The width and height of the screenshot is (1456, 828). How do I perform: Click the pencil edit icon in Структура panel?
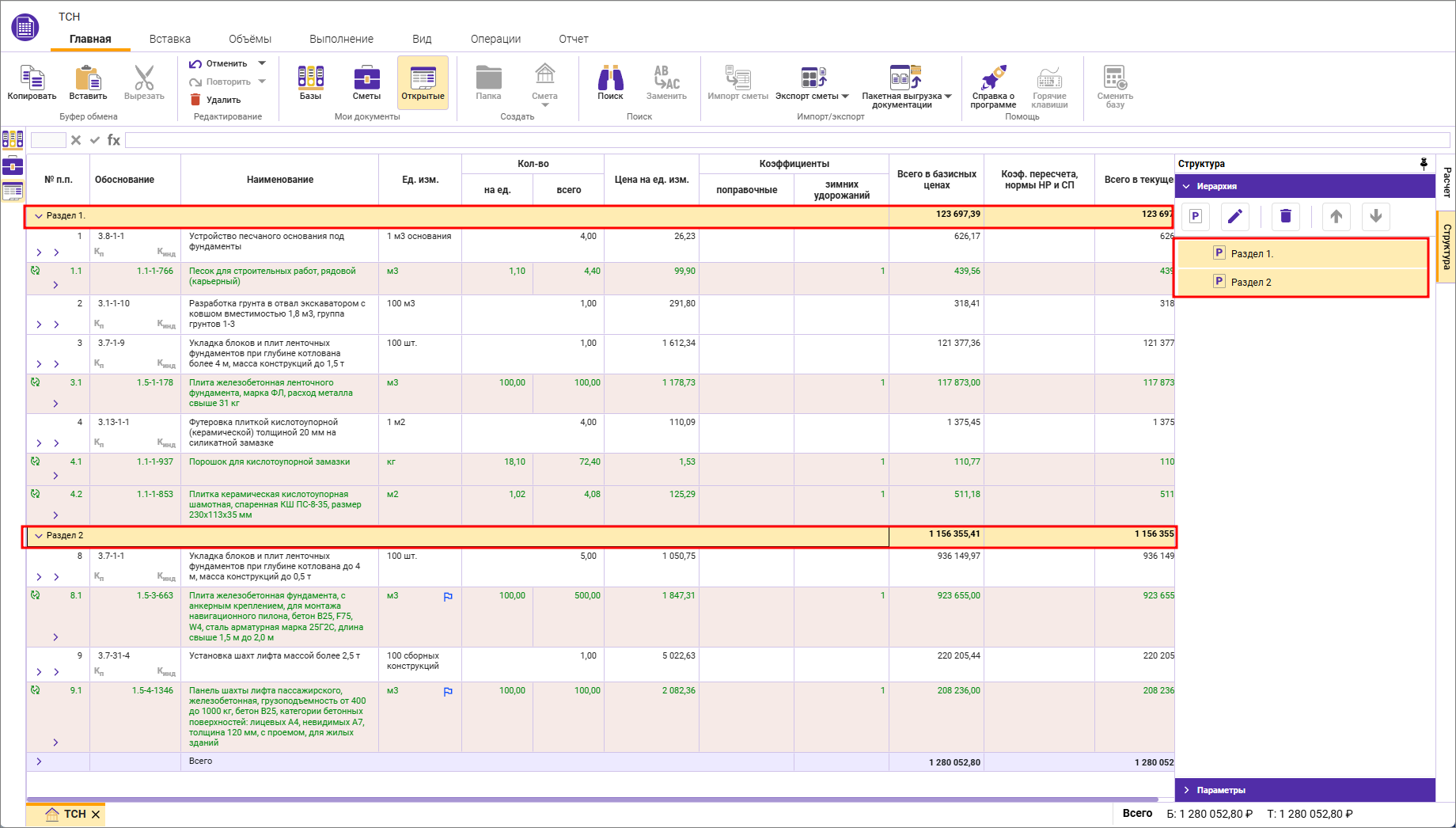click(1234, 216)
